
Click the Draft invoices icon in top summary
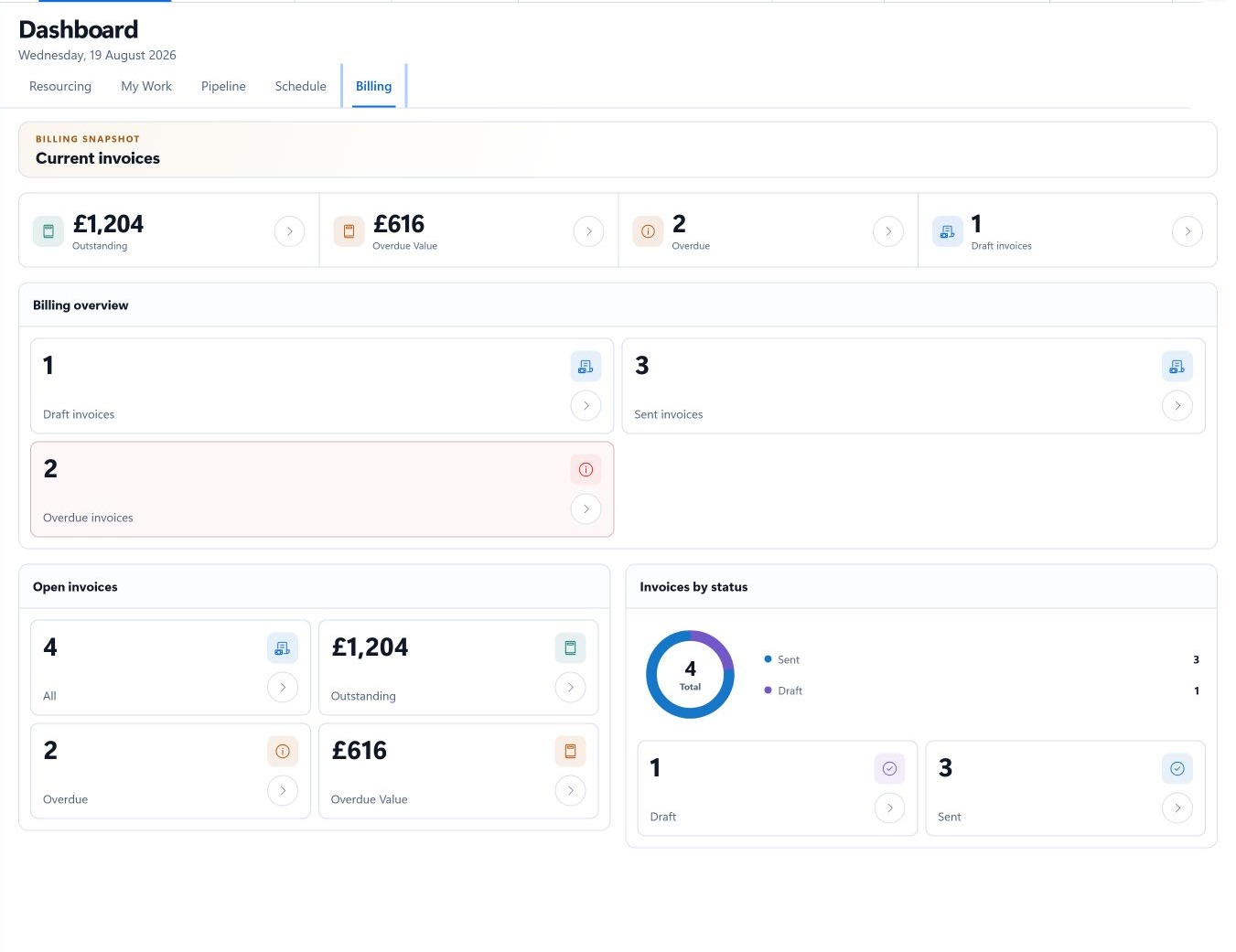click(x=947, y=231)
